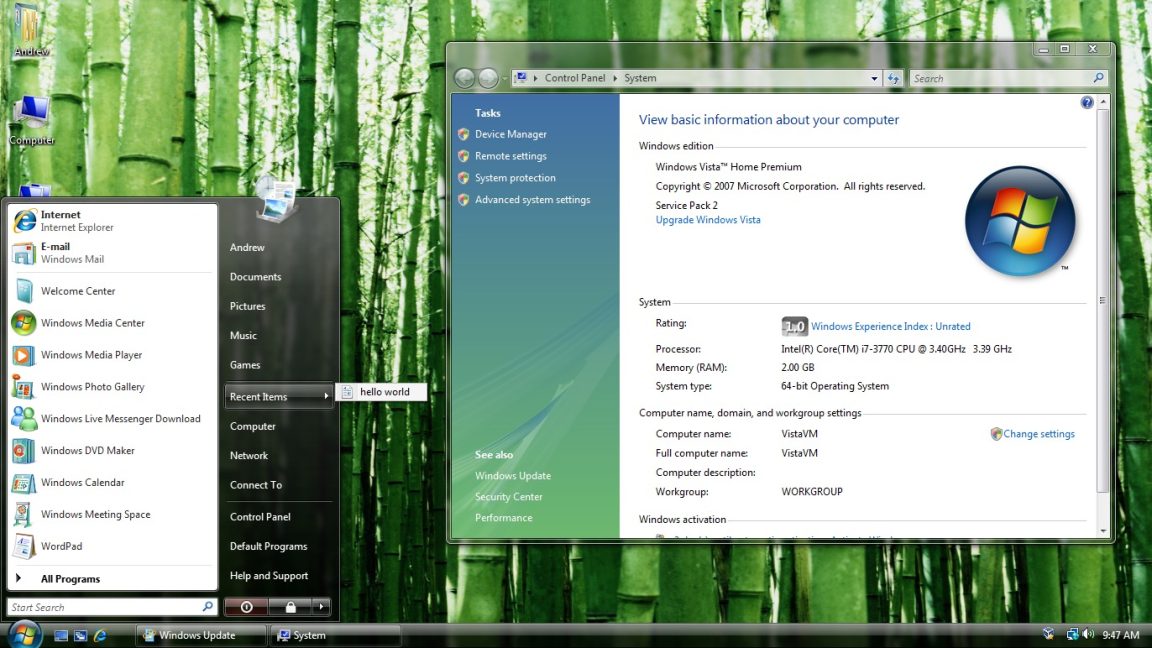1152x648 pixels.
Task: Click the Upgrade Windows Vista link
Action: point(707,219)
